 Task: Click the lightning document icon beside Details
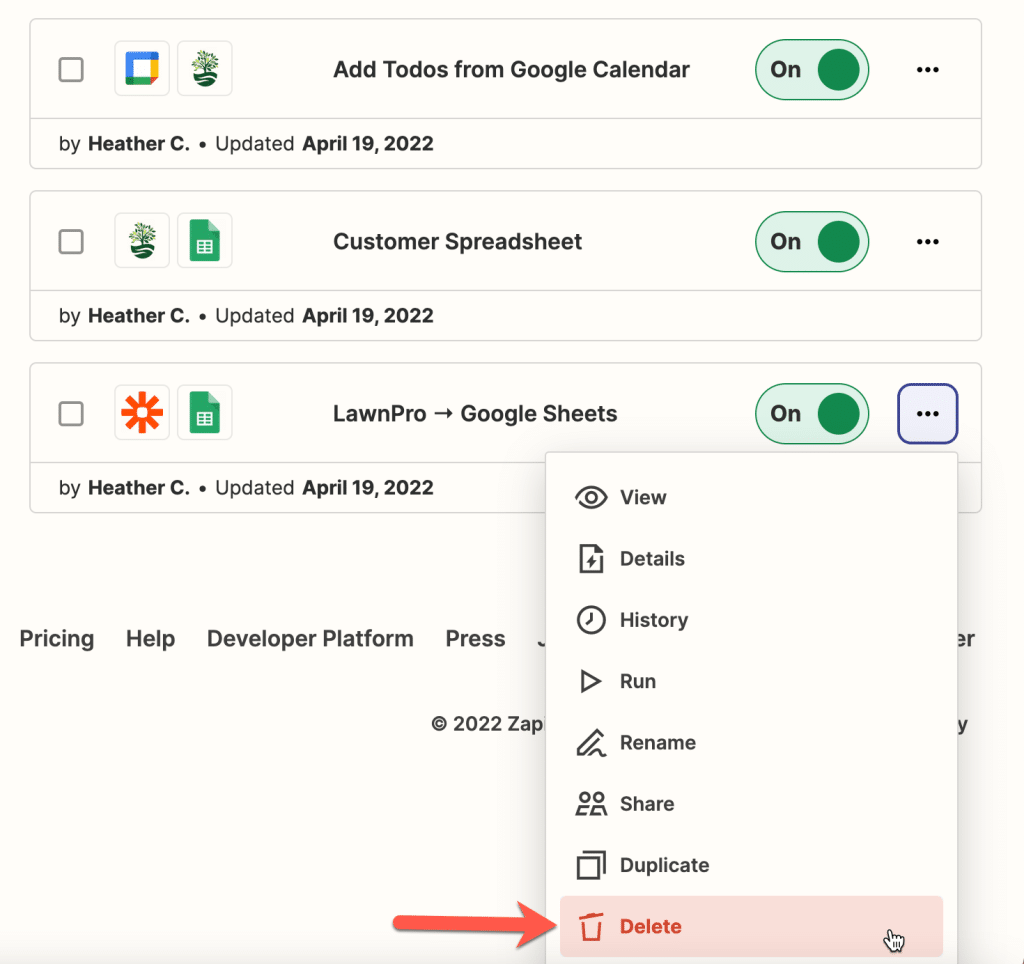tap(591, 558)
